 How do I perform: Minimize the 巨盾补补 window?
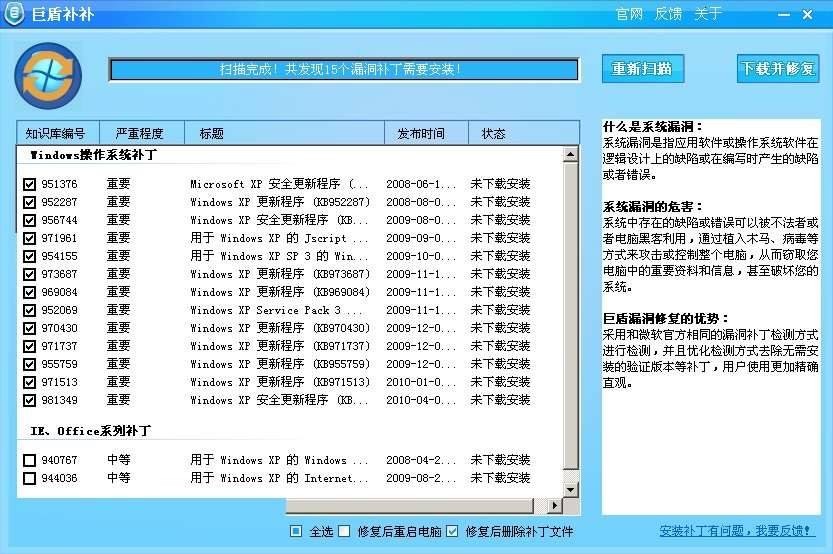tap(784, 15)
